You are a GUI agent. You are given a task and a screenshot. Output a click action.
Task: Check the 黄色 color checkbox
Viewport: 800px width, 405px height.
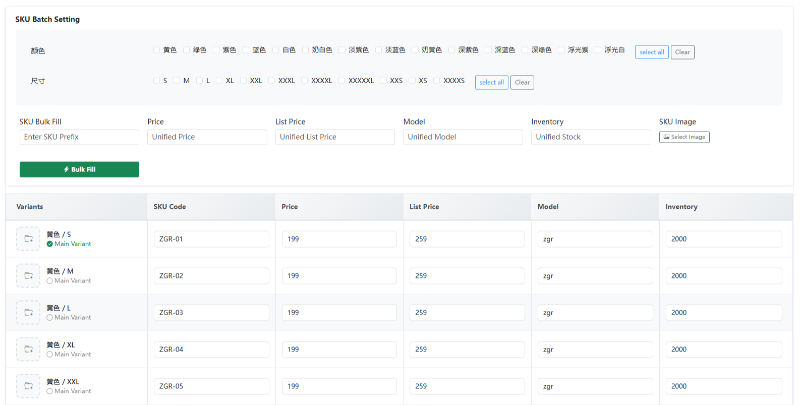[156, 50]
